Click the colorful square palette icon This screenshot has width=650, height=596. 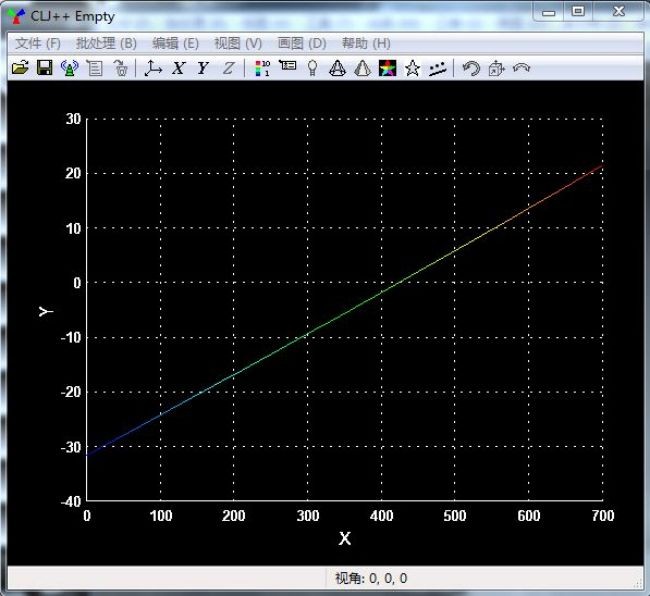click(387, 68)
